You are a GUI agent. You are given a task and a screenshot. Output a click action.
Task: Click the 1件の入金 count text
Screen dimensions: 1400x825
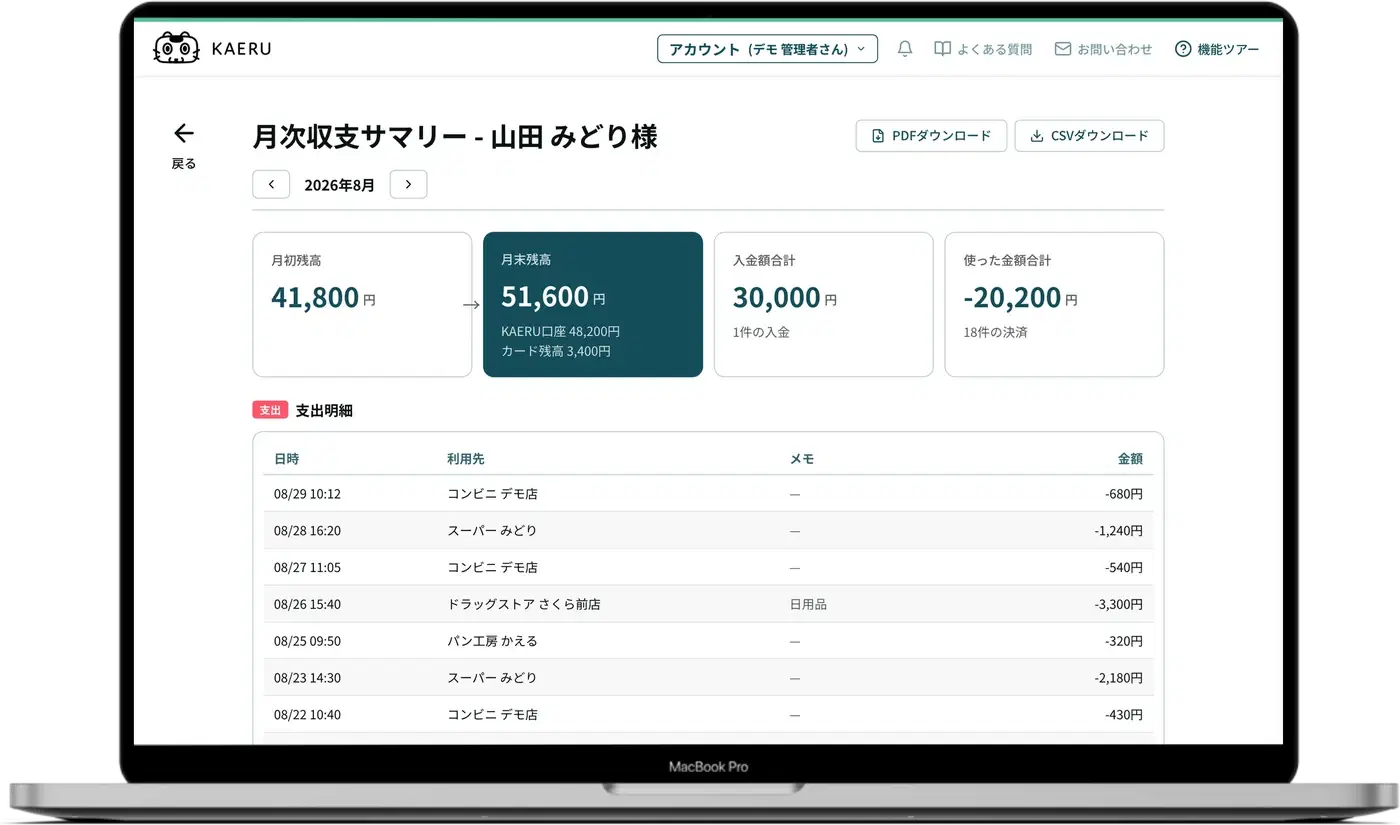pos(761,332)
